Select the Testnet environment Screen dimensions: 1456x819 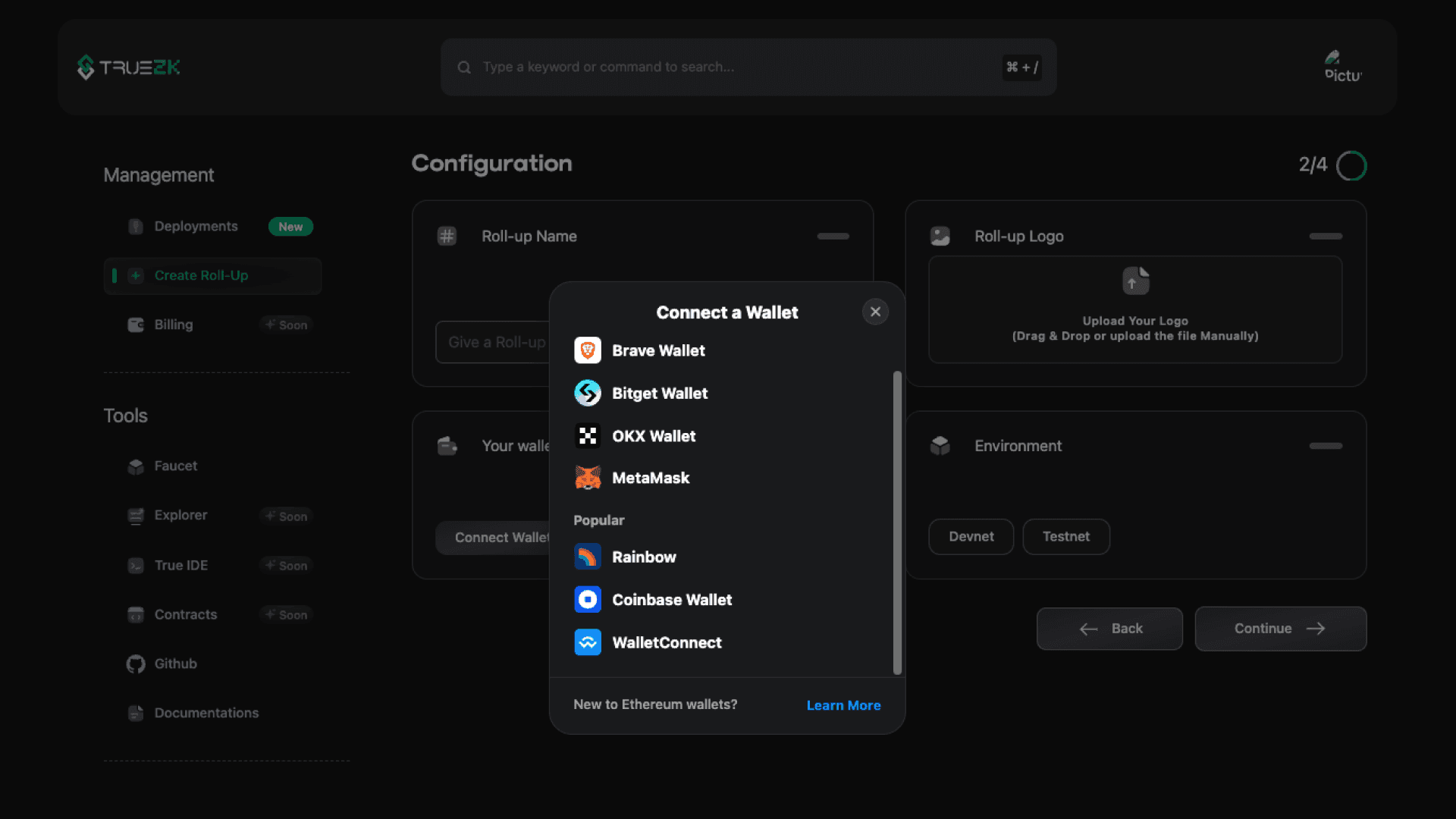1066,537
